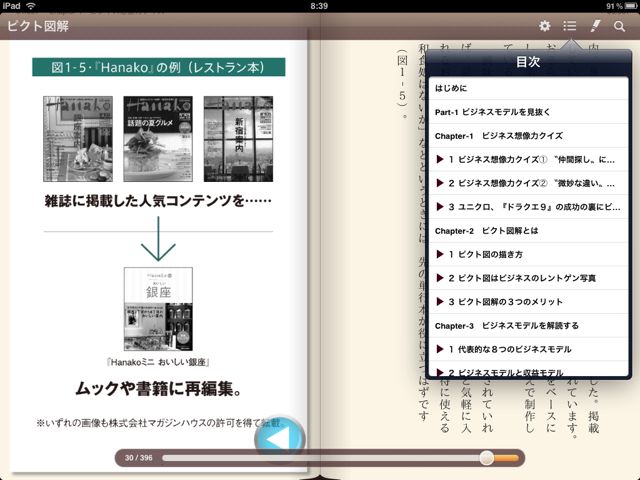Screen dimensions: 640x480
Task: Go to section 2 ビジネス想像力クイズ②
Action: coord(528,183)
